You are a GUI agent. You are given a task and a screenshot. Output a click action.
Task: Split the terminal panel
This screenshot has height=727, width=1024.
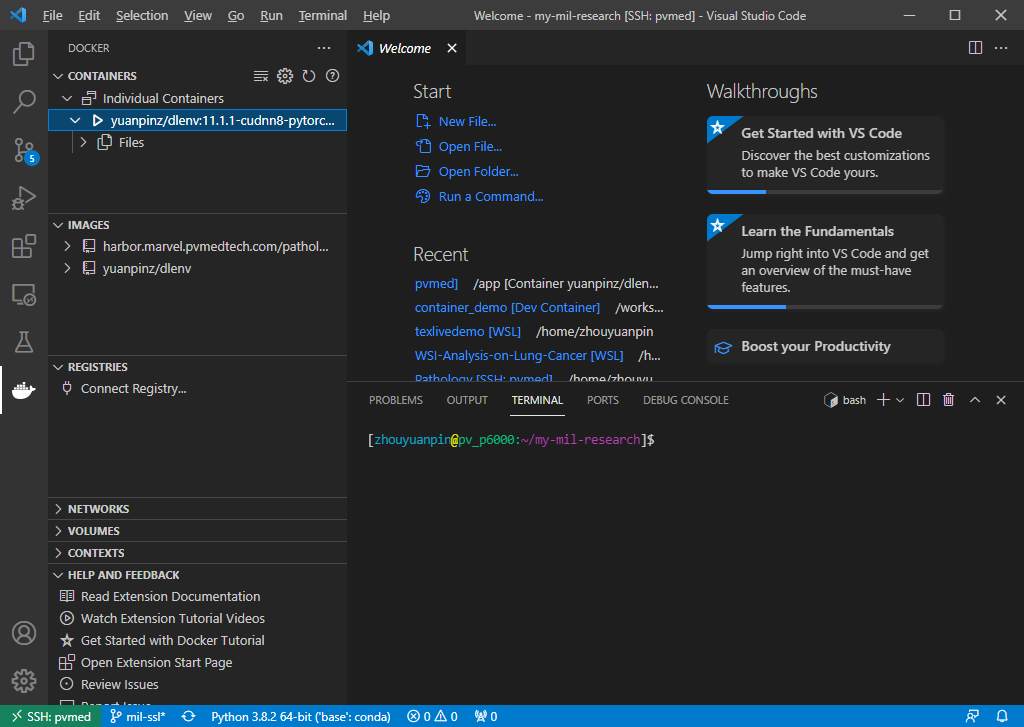point(923,400)
